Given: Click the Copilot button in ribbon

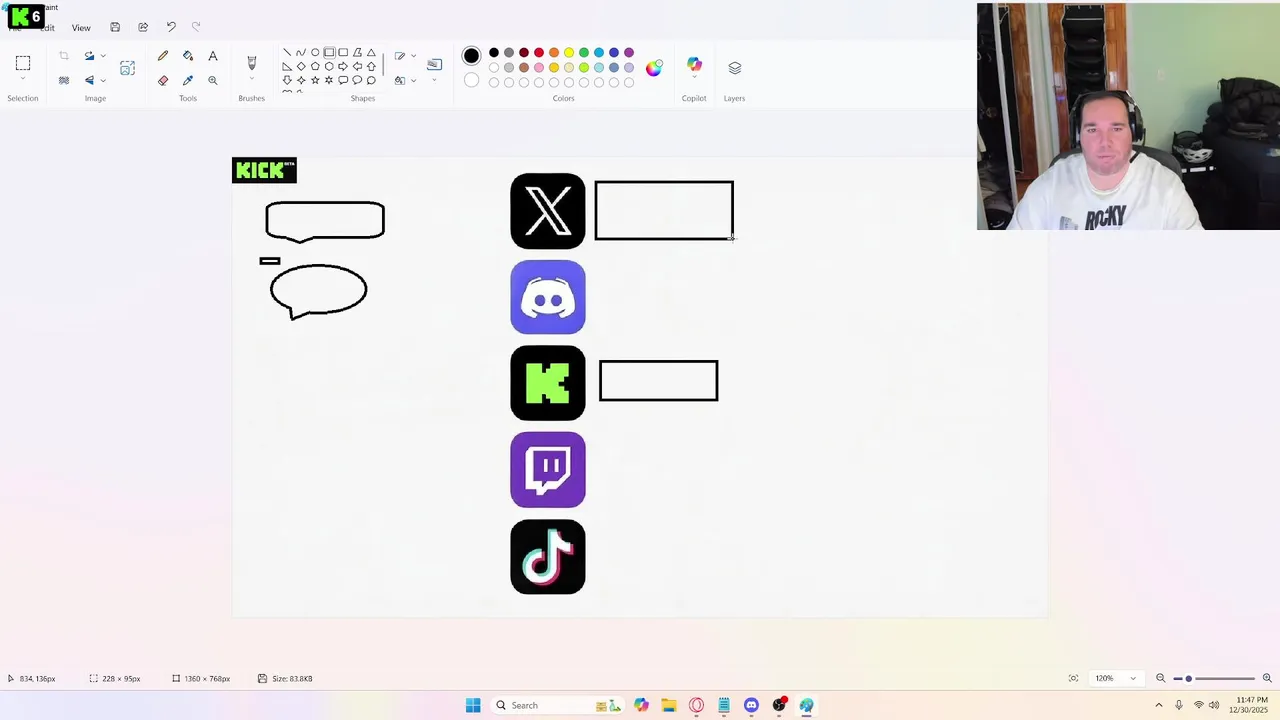Looking at the screenshot, I should coord(694,65).
